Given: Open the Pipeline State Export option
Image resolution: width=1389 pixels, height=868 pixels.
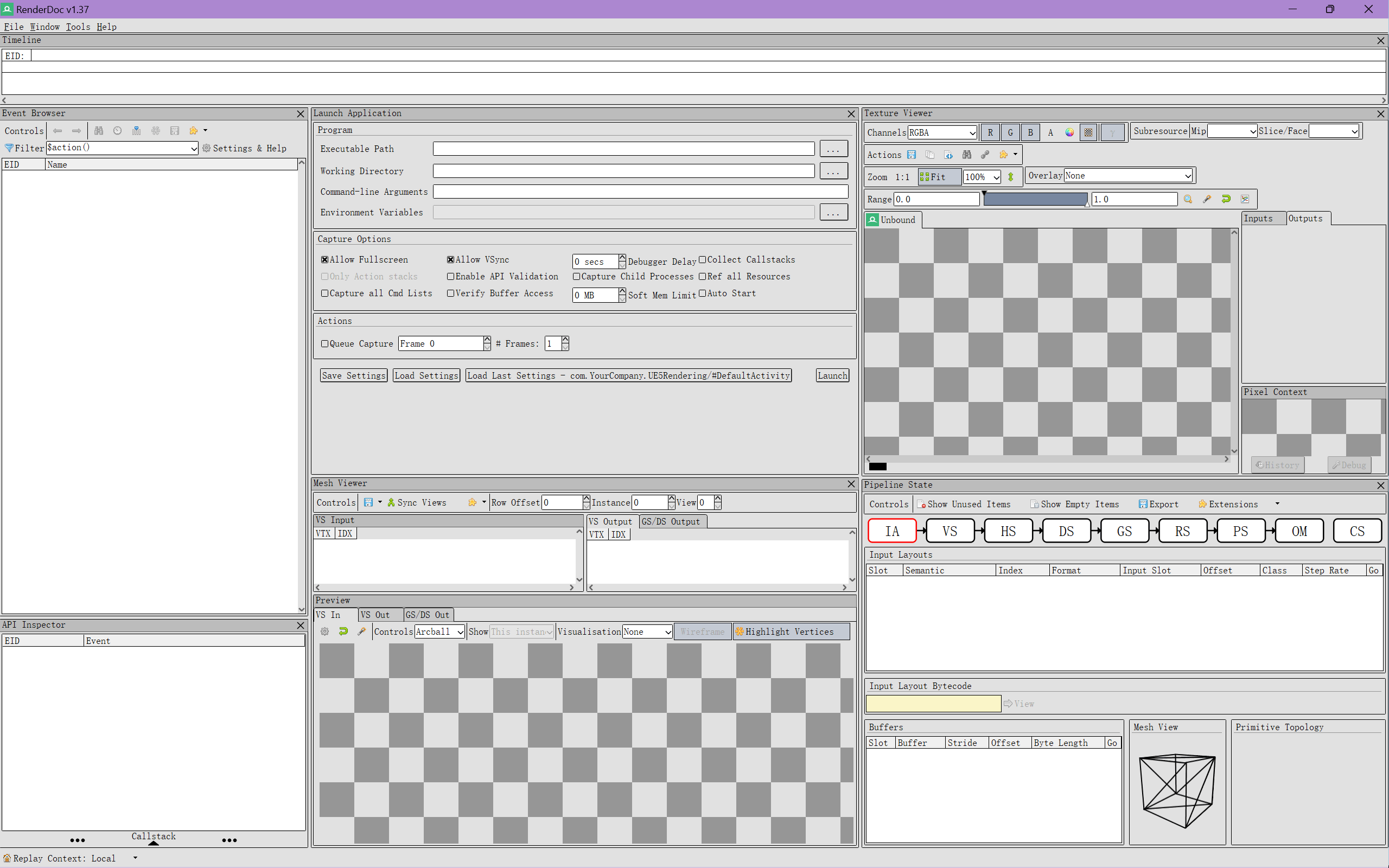Looking at the screenshot, I should tap(1158, 504).
